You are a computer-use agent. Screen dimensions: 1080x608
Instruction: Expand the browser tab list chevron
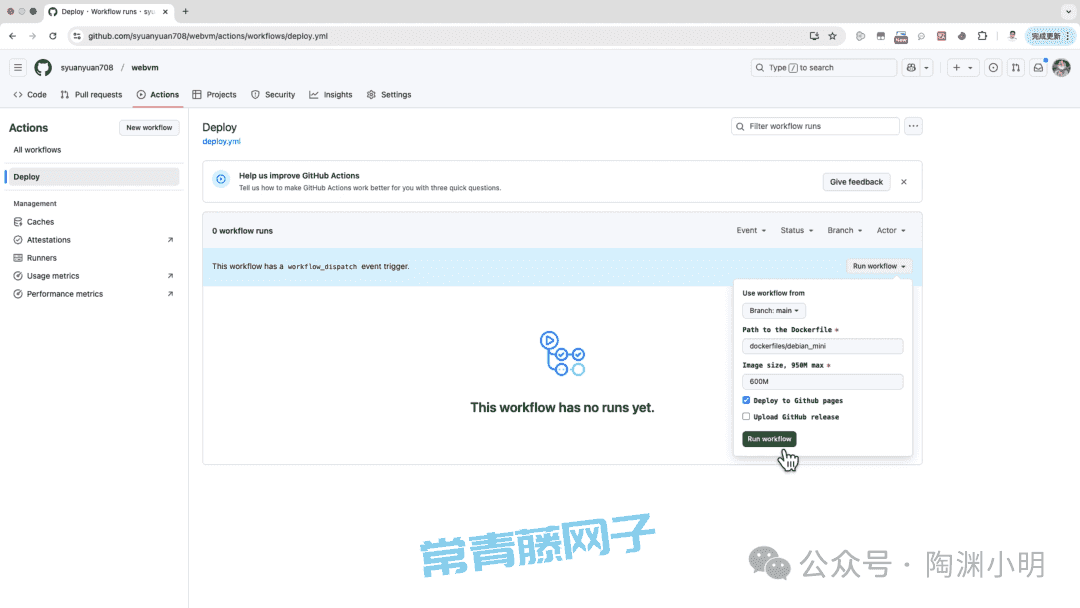click(1068, 11)
